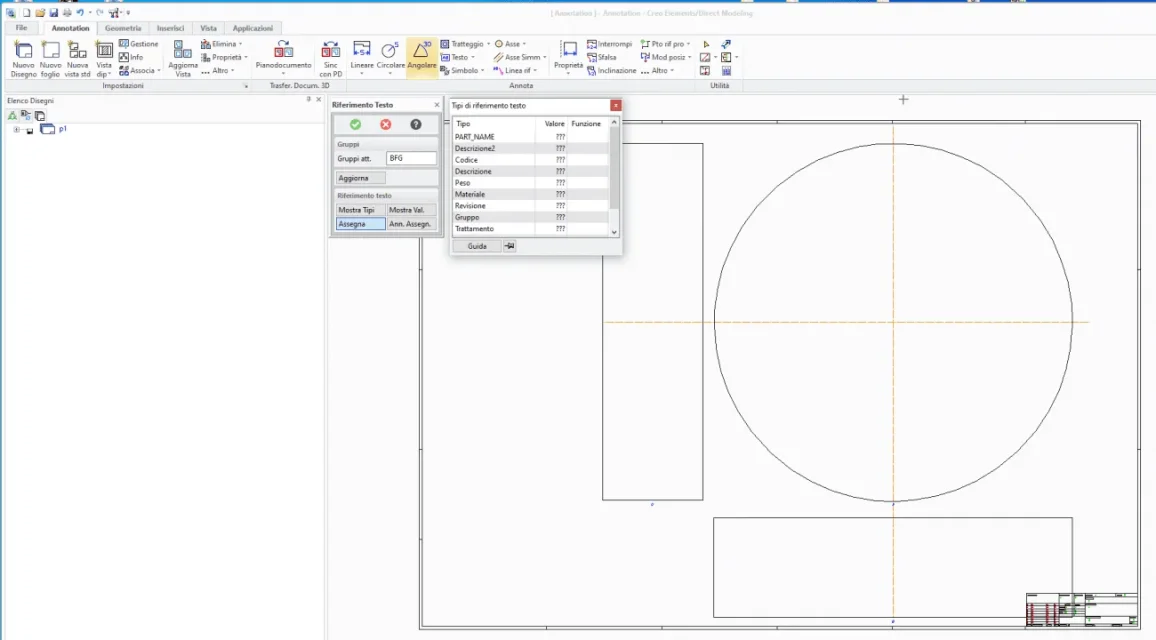
Task: Open the File menu
Action: (21, 28)
